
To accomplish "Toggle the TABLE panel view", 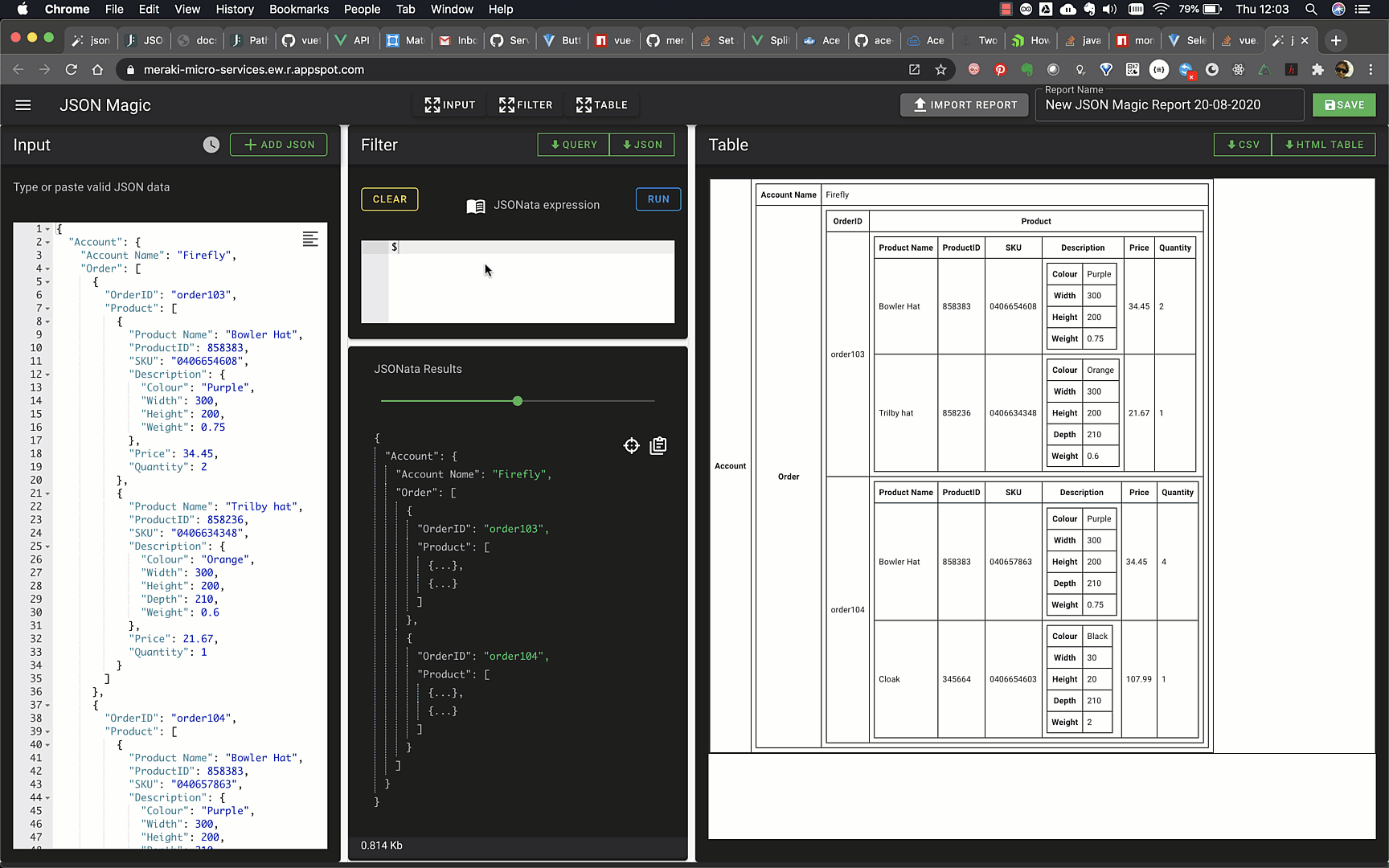I will point(602,105).
